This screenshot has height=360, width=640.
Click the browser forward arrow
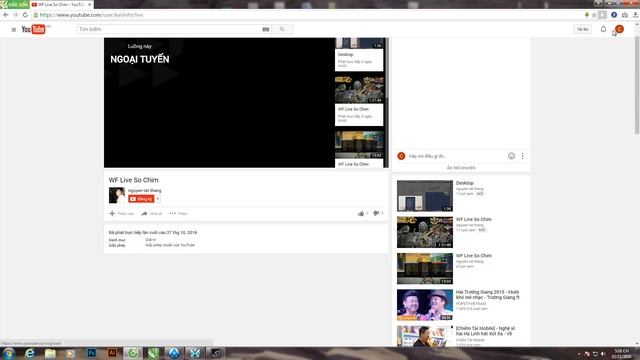coord(16,15)
